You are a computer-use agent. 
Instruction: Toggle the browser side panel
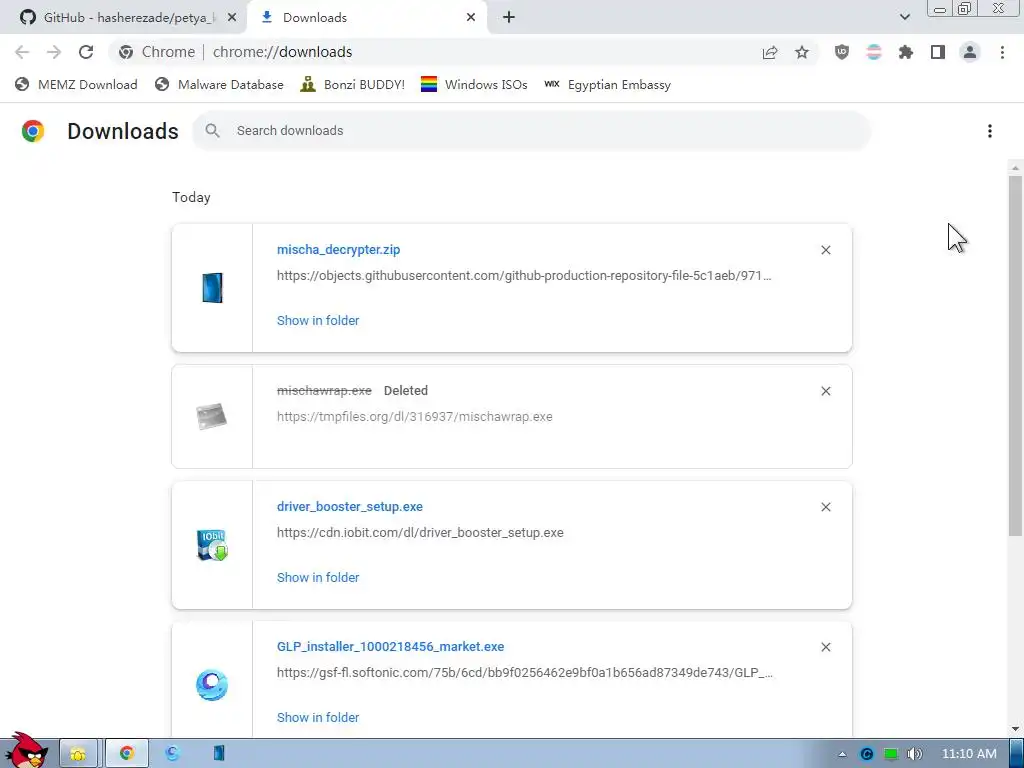click(x=938, y=52)
